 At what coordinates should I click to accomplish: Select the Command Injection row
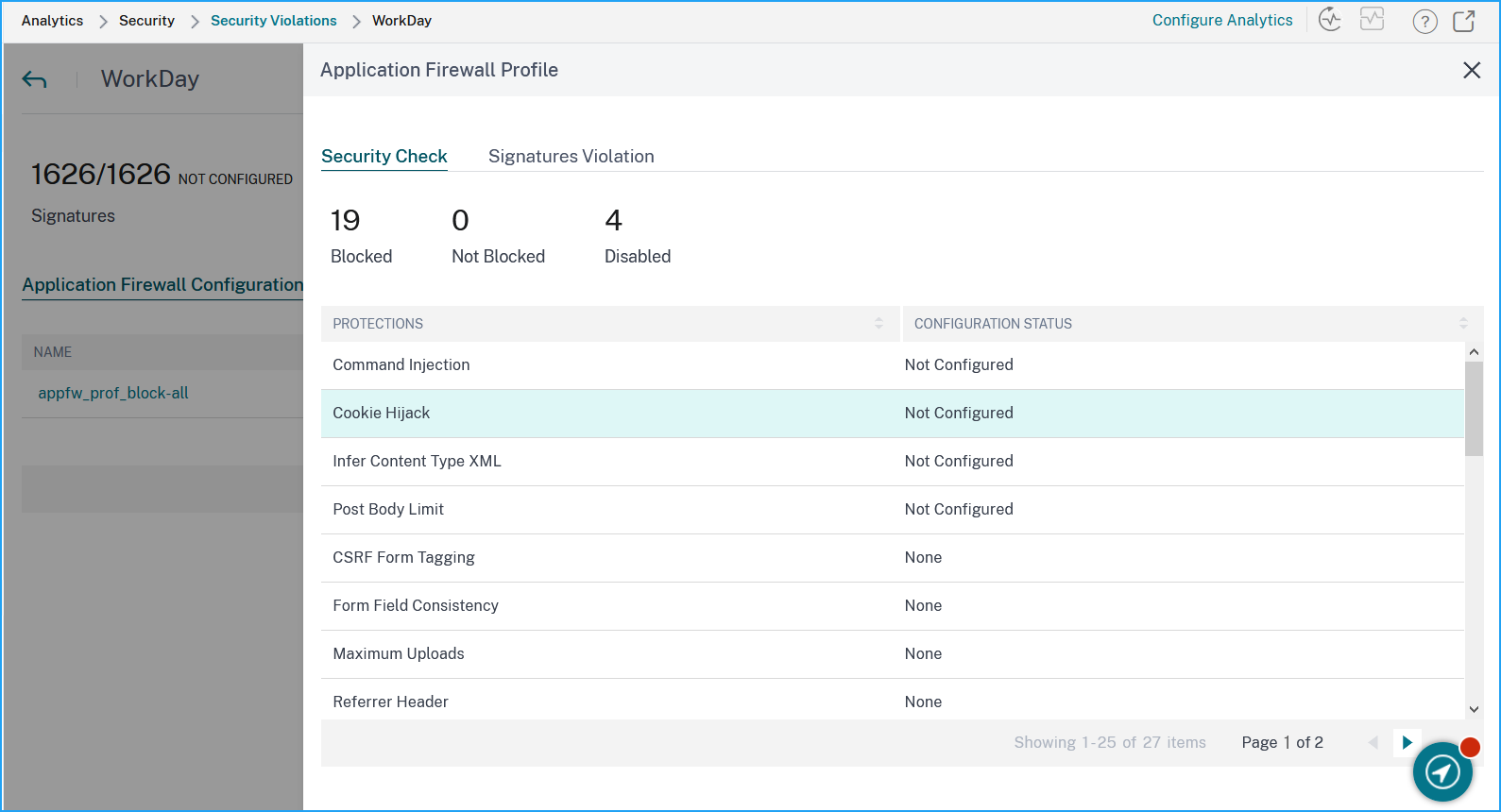[893, 365]
